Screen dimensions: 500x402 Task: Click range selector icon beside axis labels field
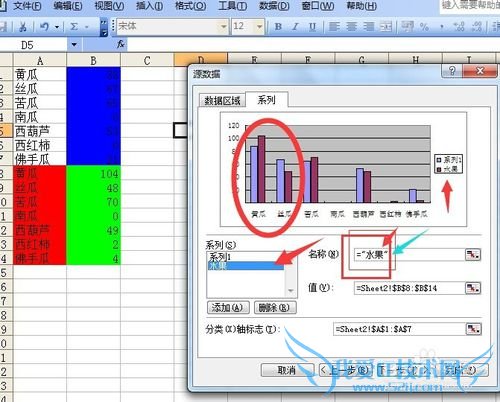click(x=473, y=329)
